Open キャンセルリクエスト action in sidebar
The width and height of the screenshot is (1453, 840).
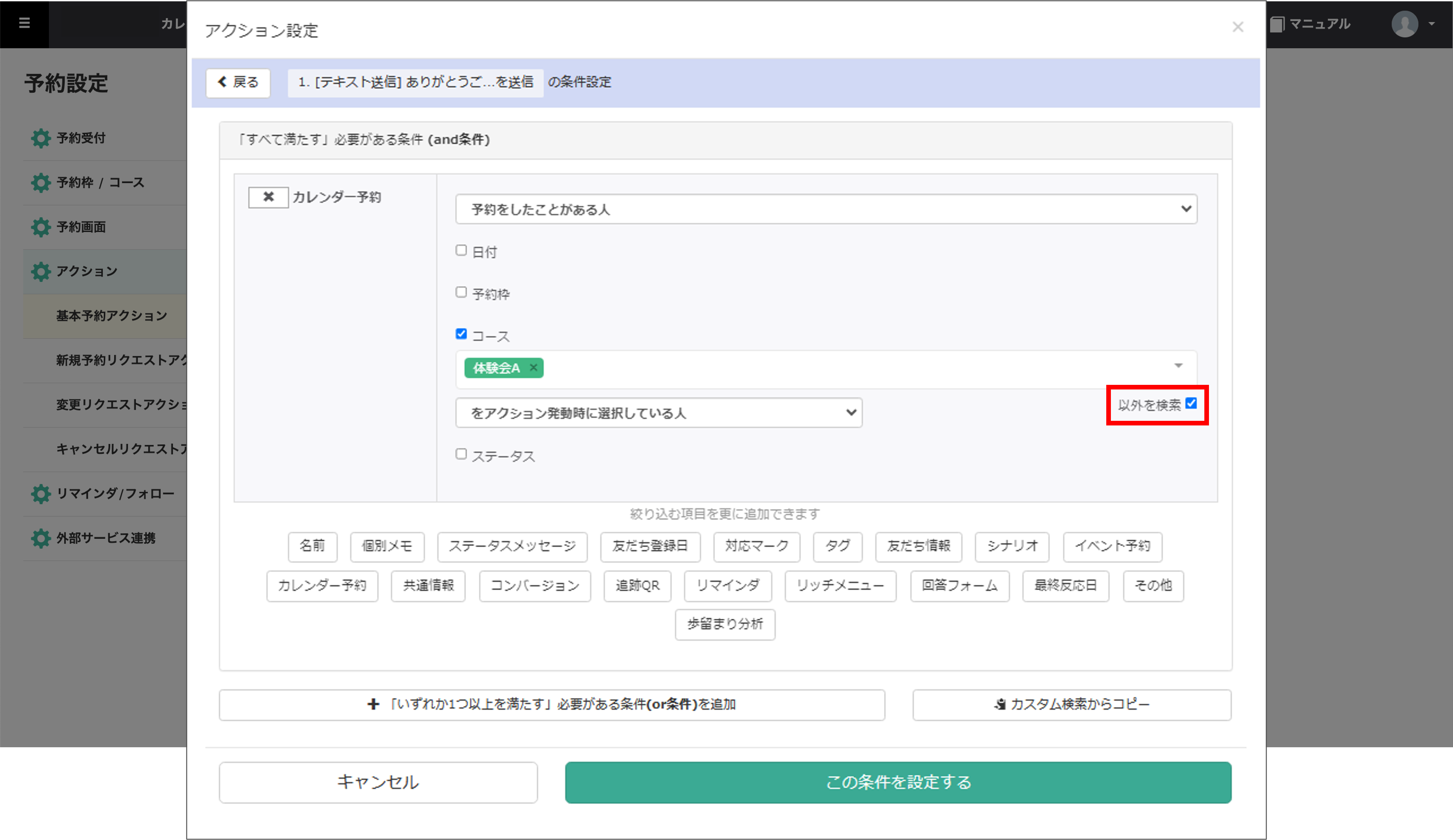click(104, 450)
